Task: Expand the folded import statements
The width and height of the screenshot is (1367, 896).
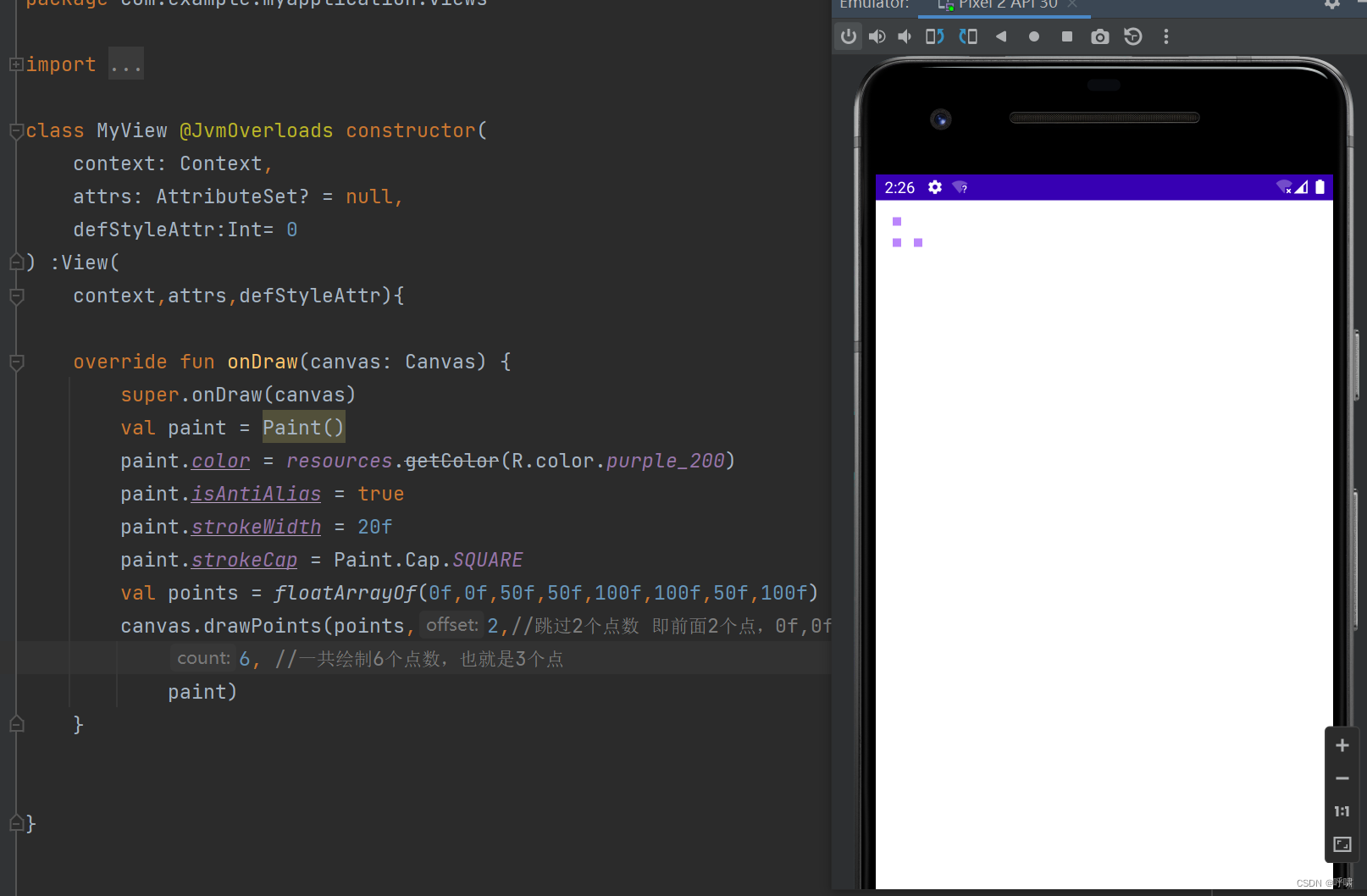Action: pos(14,64)
